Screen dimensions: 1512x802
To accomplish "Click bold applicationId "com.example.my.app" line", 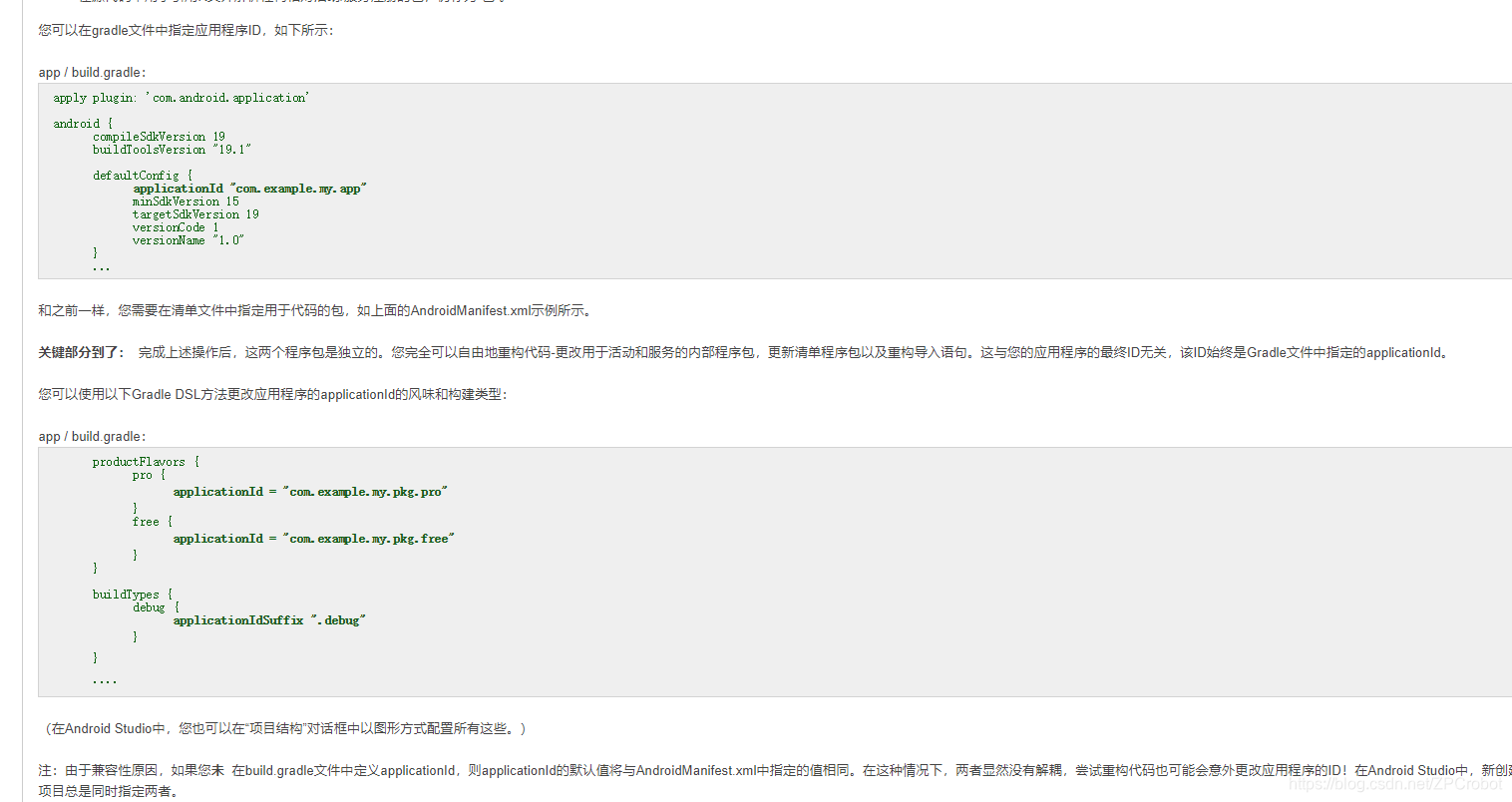I will pos(249,189).
